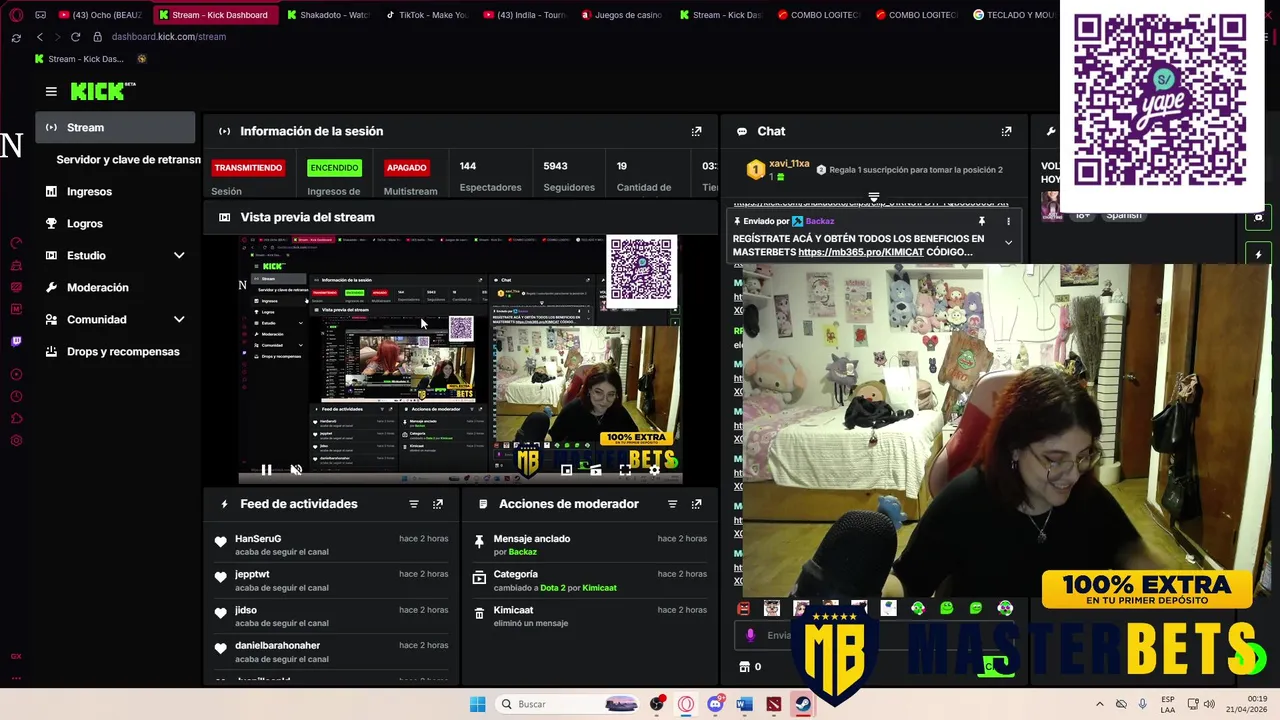Filter the Acciones de moderador list
The width and height of the screenshot is (1280, 720).
[672, 504]
